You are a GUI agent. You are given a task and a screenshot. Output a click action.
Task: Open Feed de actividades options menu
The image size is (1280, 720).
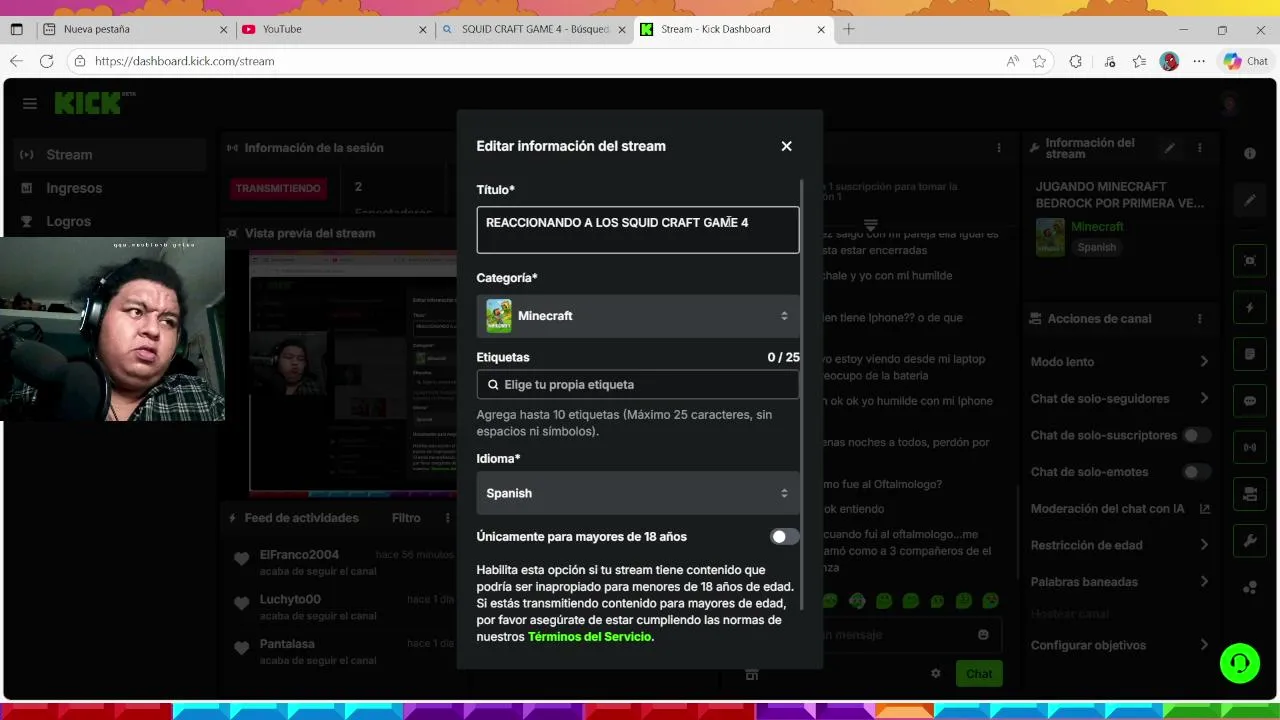(446, 518)
